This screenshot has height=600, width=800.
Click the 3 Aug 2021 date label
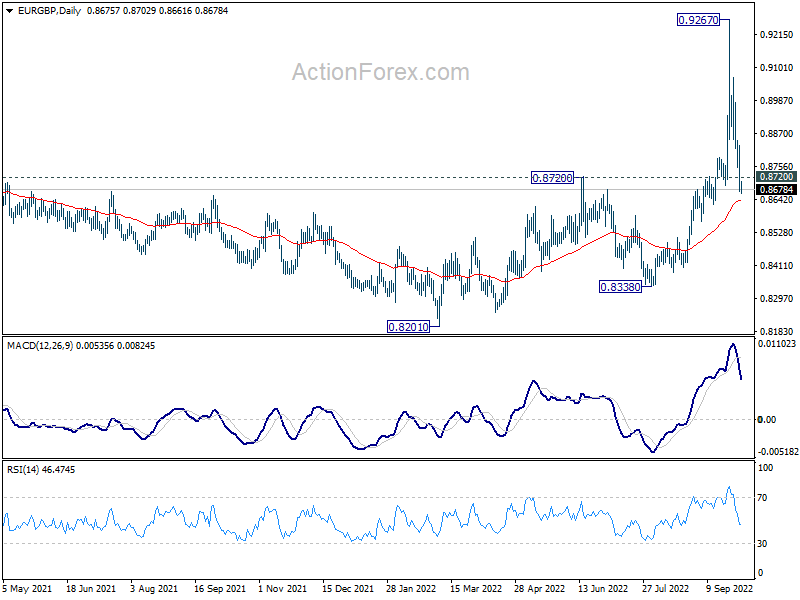tap(154, 589)
